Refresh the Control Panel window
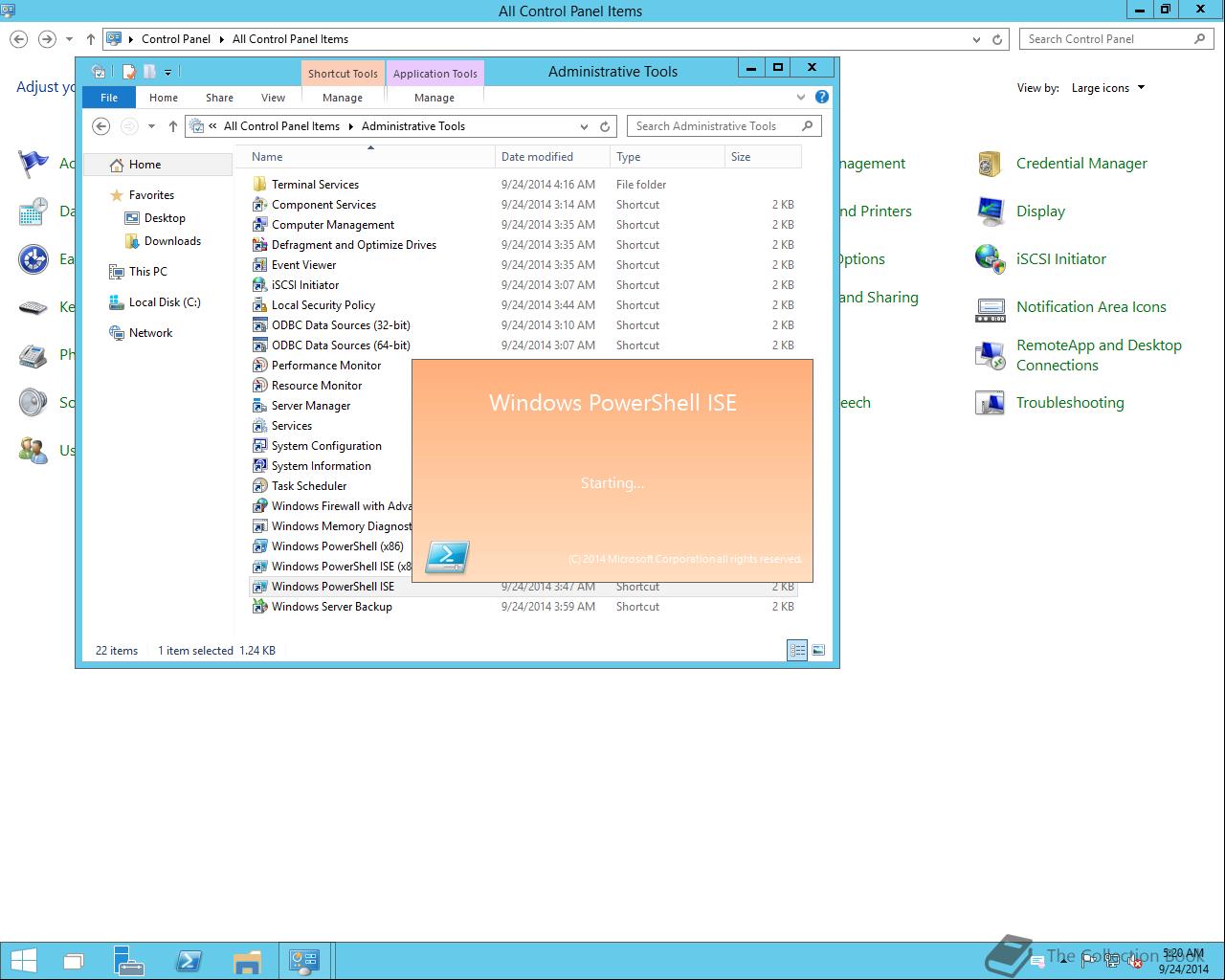 pyautogui.click(x=997, y=39)
